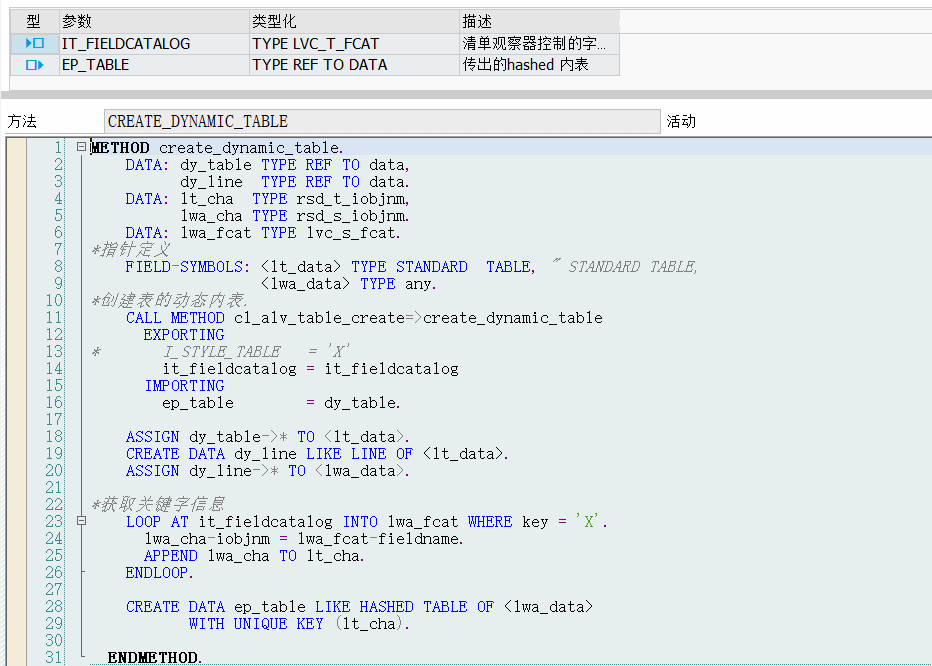932x666 pixels.
Task: Click 'APPEND lwa_cha TO lt_cha.' line
Action: [254, 555]
